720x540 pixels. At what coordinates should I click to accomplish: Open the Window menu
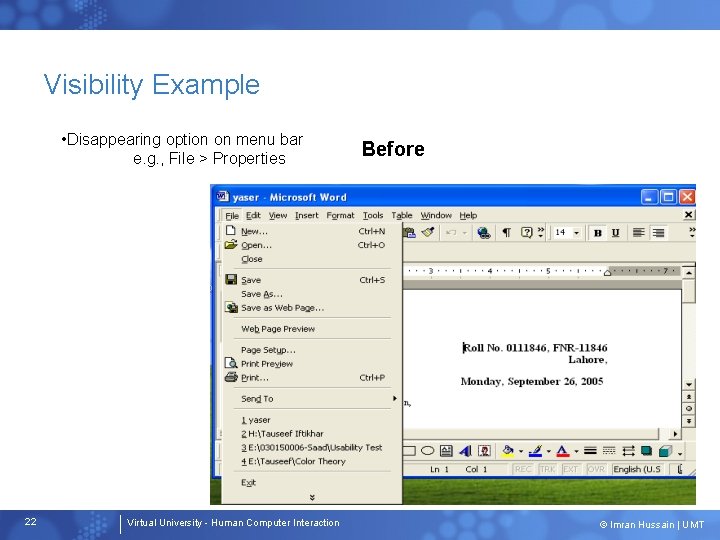click(436, 215)
